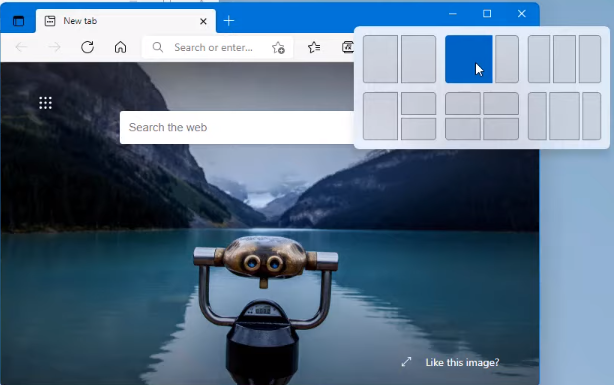Snap to narrow left zone of wide-center layout
The height and width of the screenshot is (385, 614).
click(x=537, y=116)
